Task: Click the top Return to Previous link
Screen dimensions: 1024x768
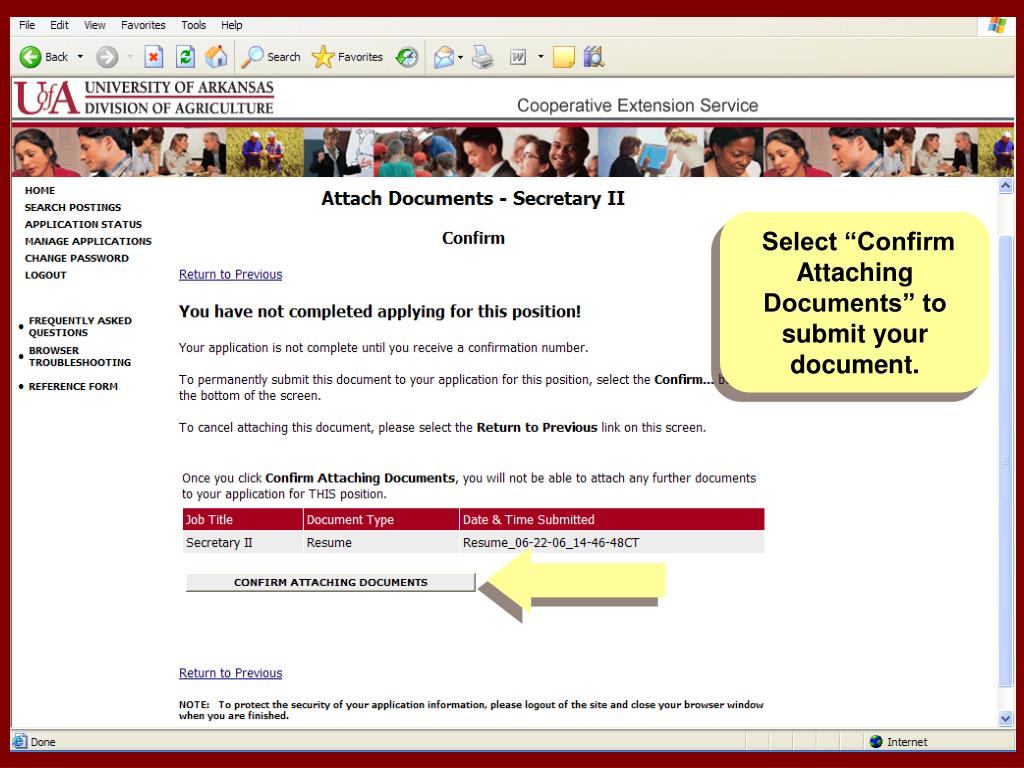Action: tap(231, 274)
